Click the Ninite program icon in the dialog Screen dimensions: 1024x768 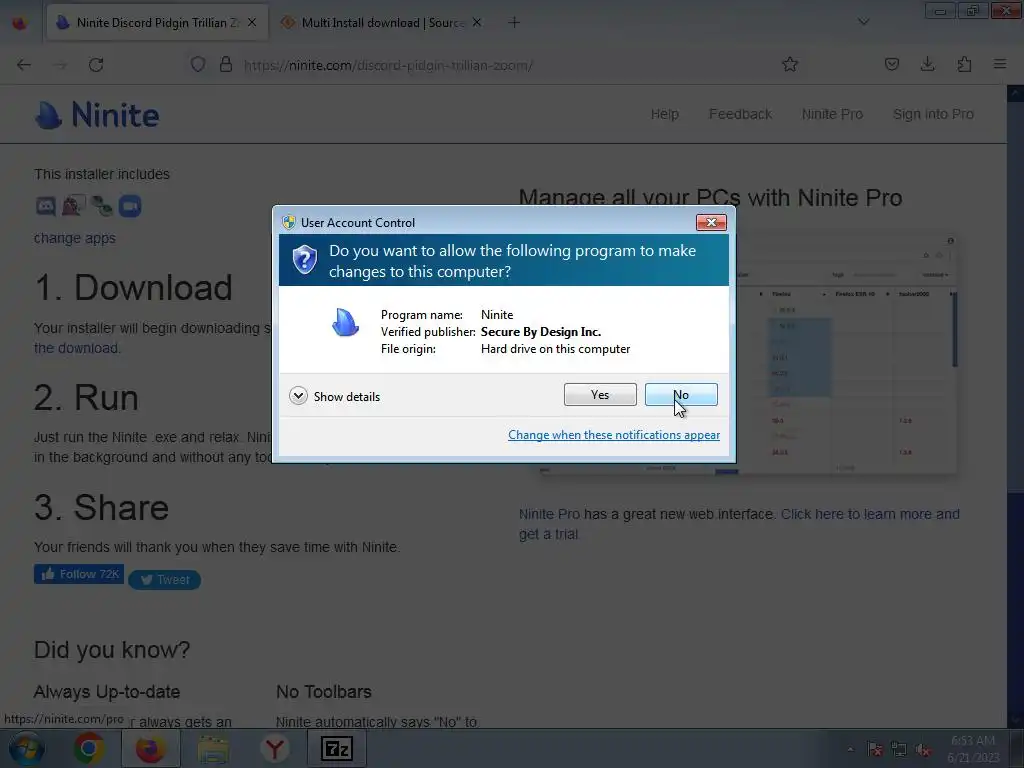[x=345, y=323]
